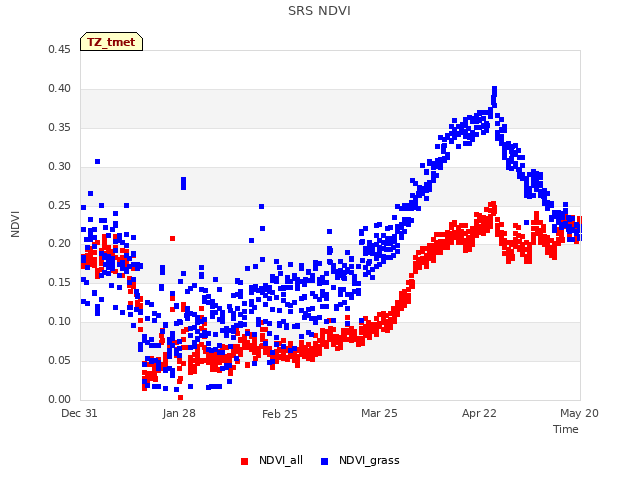Select the Jan 28 x-axis label
This screenshot has width=640, height=480.
[x=179, y=413]
